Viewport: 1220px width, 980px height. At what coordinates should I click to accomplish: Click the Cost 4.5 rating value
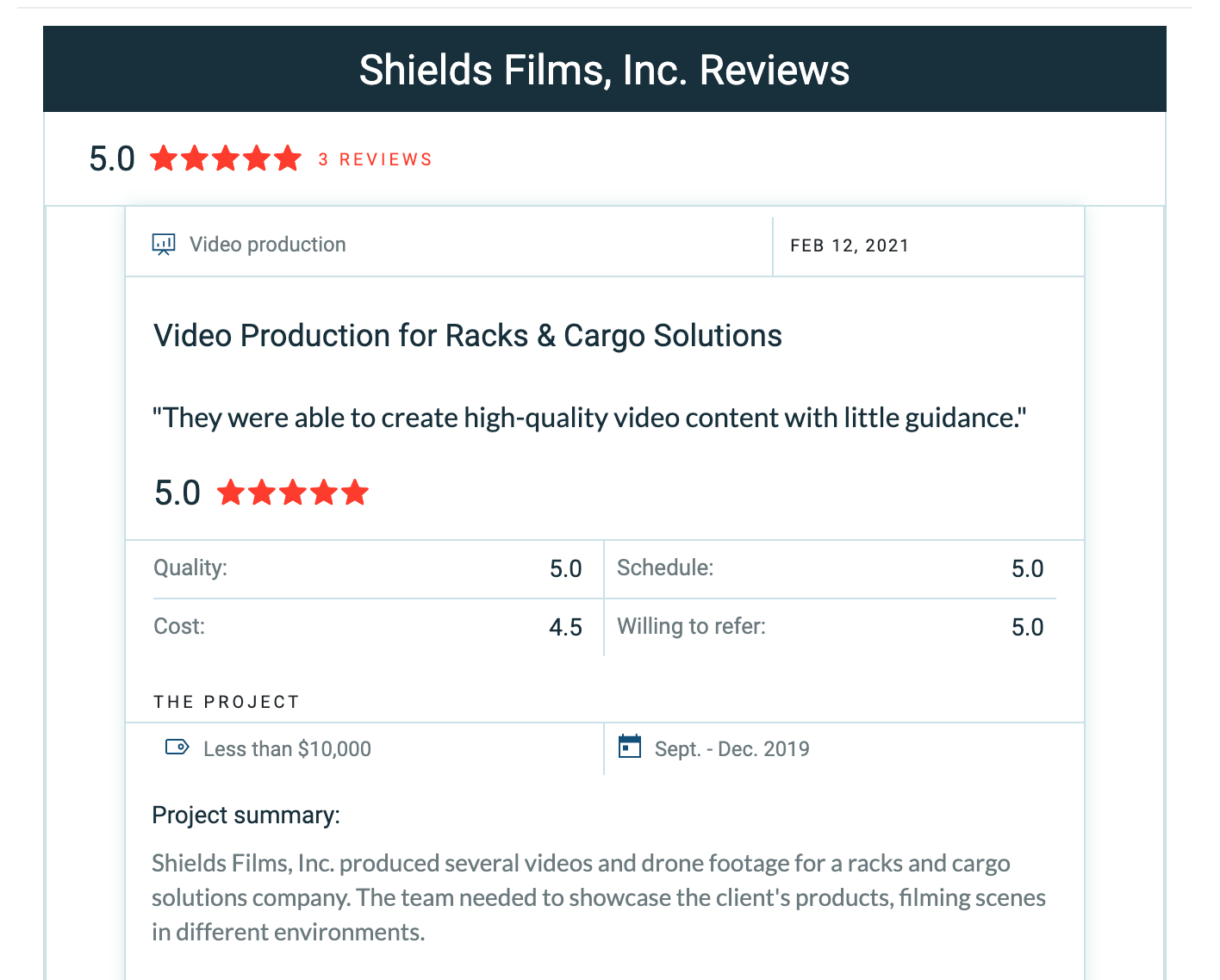(x=565, y=627)
